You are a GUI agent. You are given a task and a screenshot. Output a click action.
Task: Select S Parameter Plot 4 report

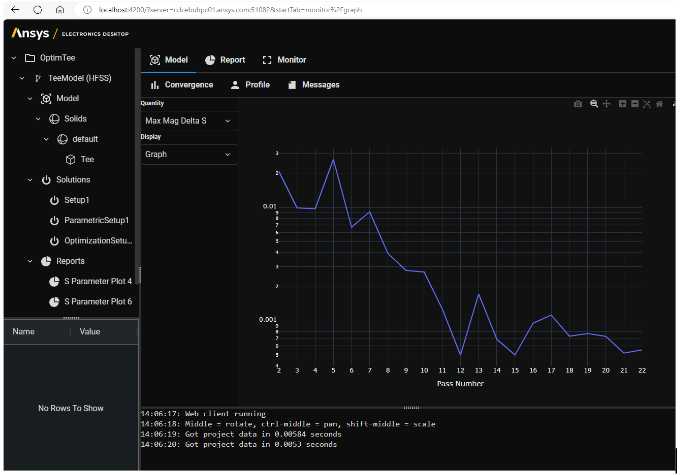click(x=98, y=281)
